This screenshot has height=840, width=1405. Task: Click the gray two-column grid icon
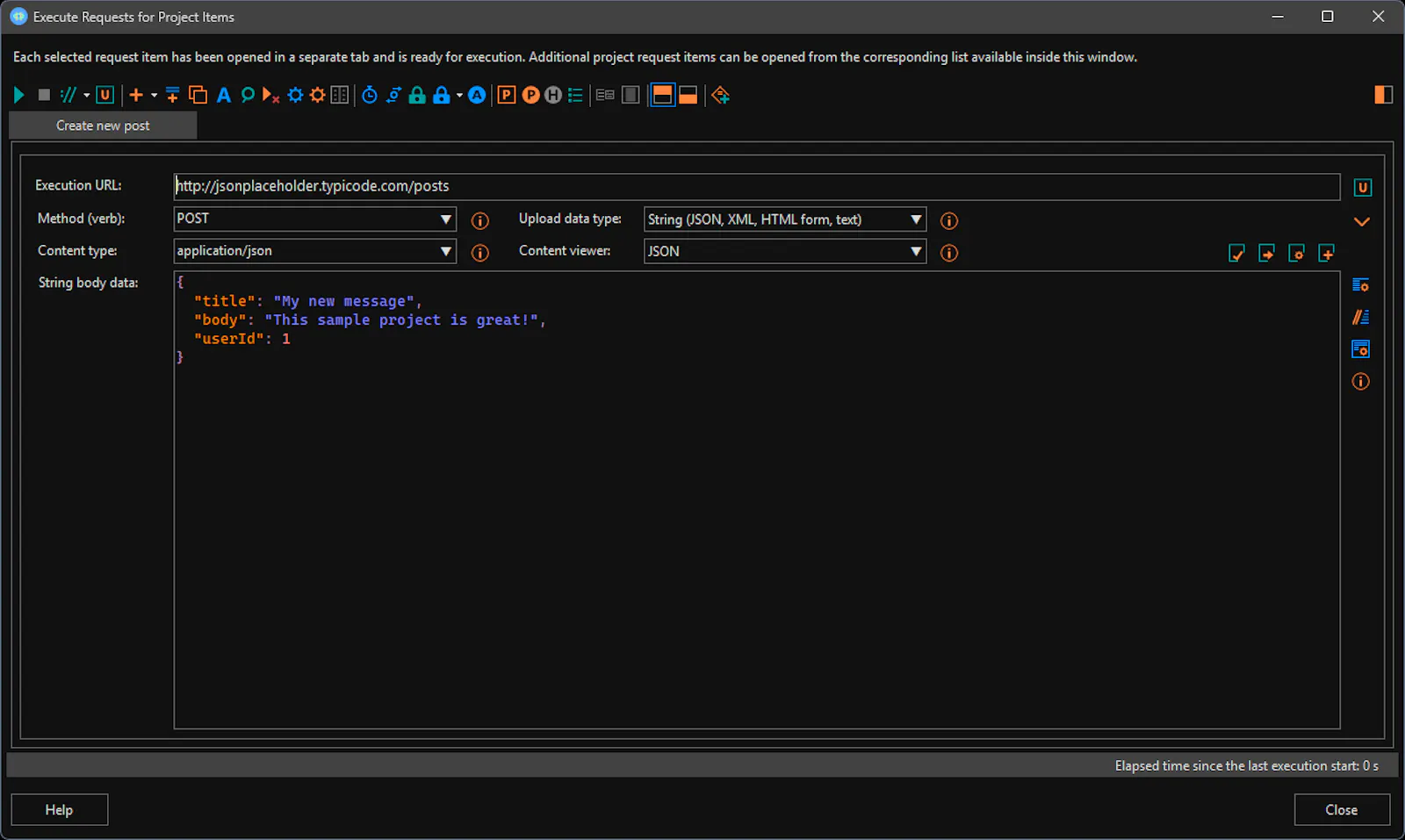click(340, 95)
